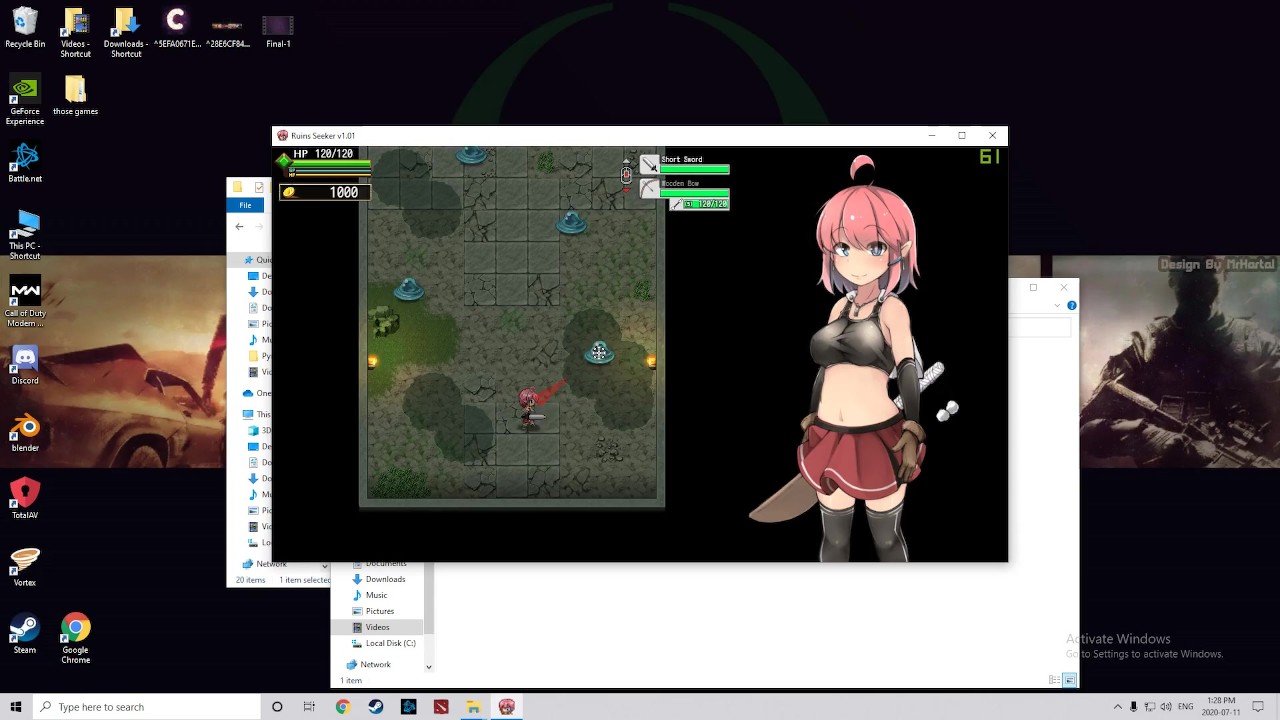Click navigation pane scroll-down arrow
This screenshot has height=720, width=1280.
pos(428,667)
